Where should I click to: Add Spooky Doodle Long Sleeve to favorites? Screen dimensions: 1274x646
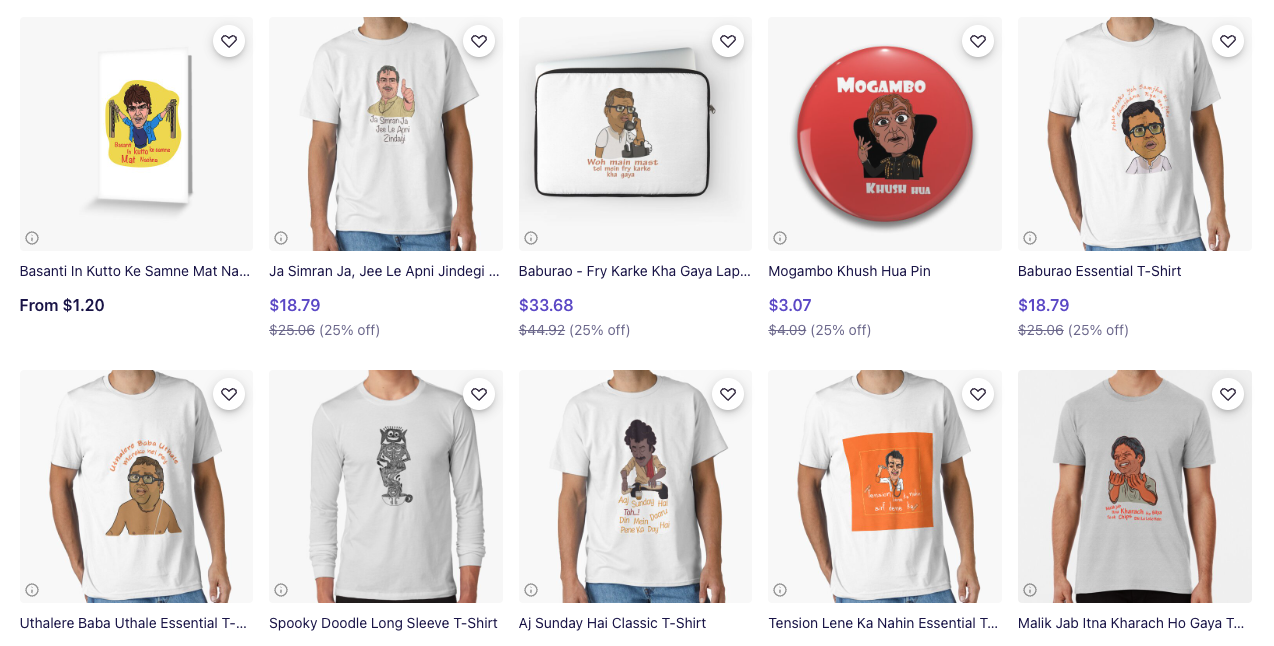tap(479, 394)
